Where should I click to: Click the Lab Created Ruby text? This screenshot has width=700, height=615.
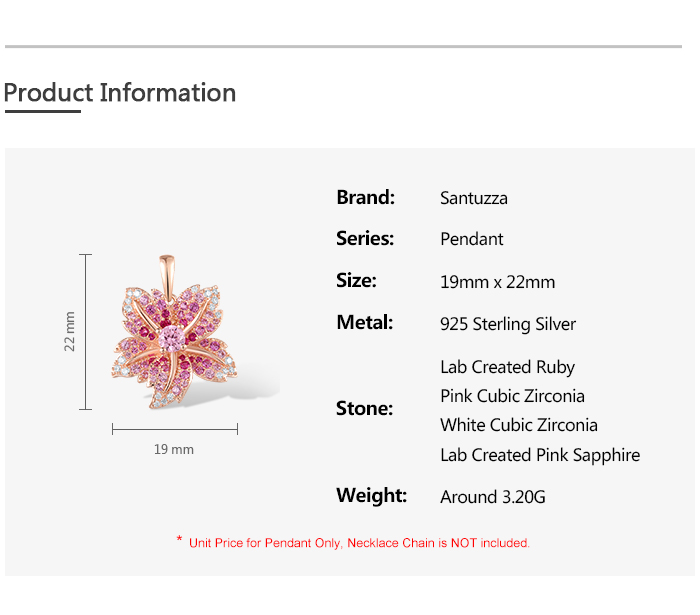click(508, 367)
